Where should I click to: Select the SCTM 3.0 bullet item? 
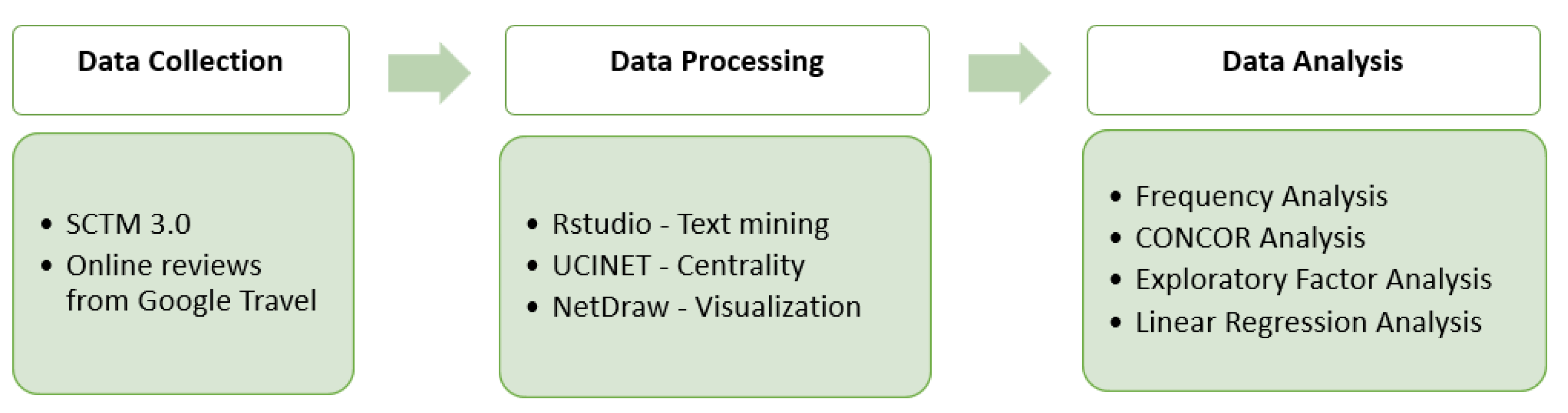pyautogui.click(x=128, y=224)
